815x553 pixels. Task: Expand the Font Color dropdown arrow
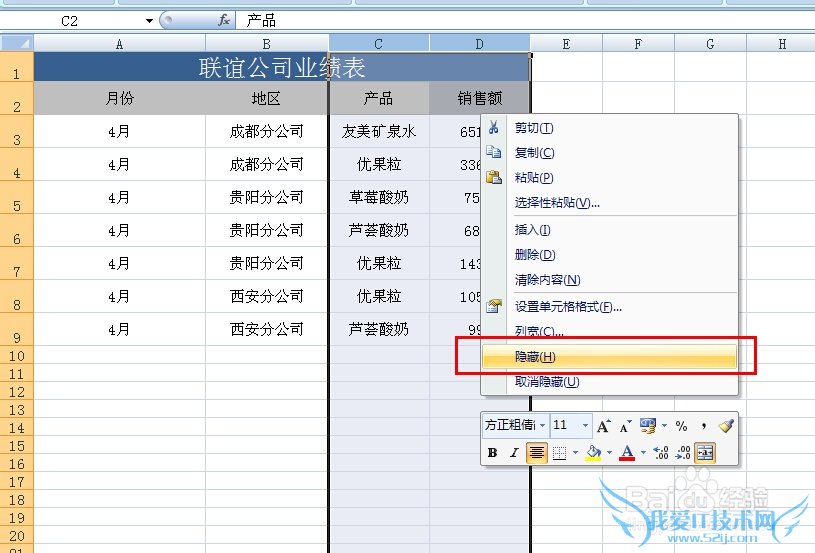[643, 453]
